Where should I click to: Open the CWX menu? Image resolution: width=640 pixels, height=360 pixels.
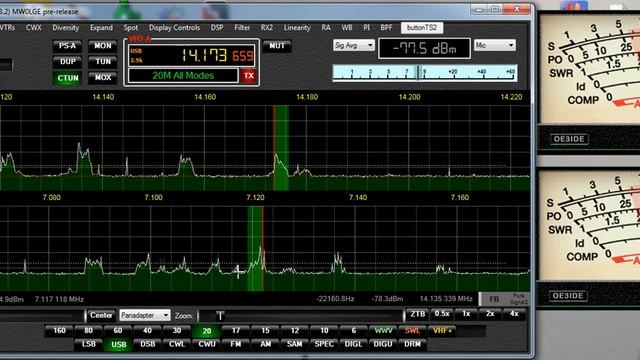click(33, 28)
